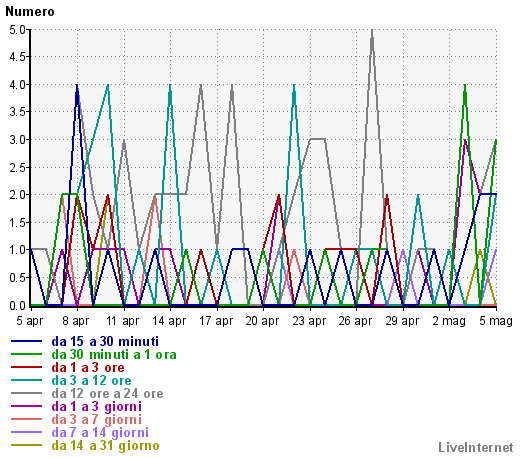Click the green legend line swatch
The width and height of the screenshot is (520, 457).
pyautogui.click(x=26, y=354)
